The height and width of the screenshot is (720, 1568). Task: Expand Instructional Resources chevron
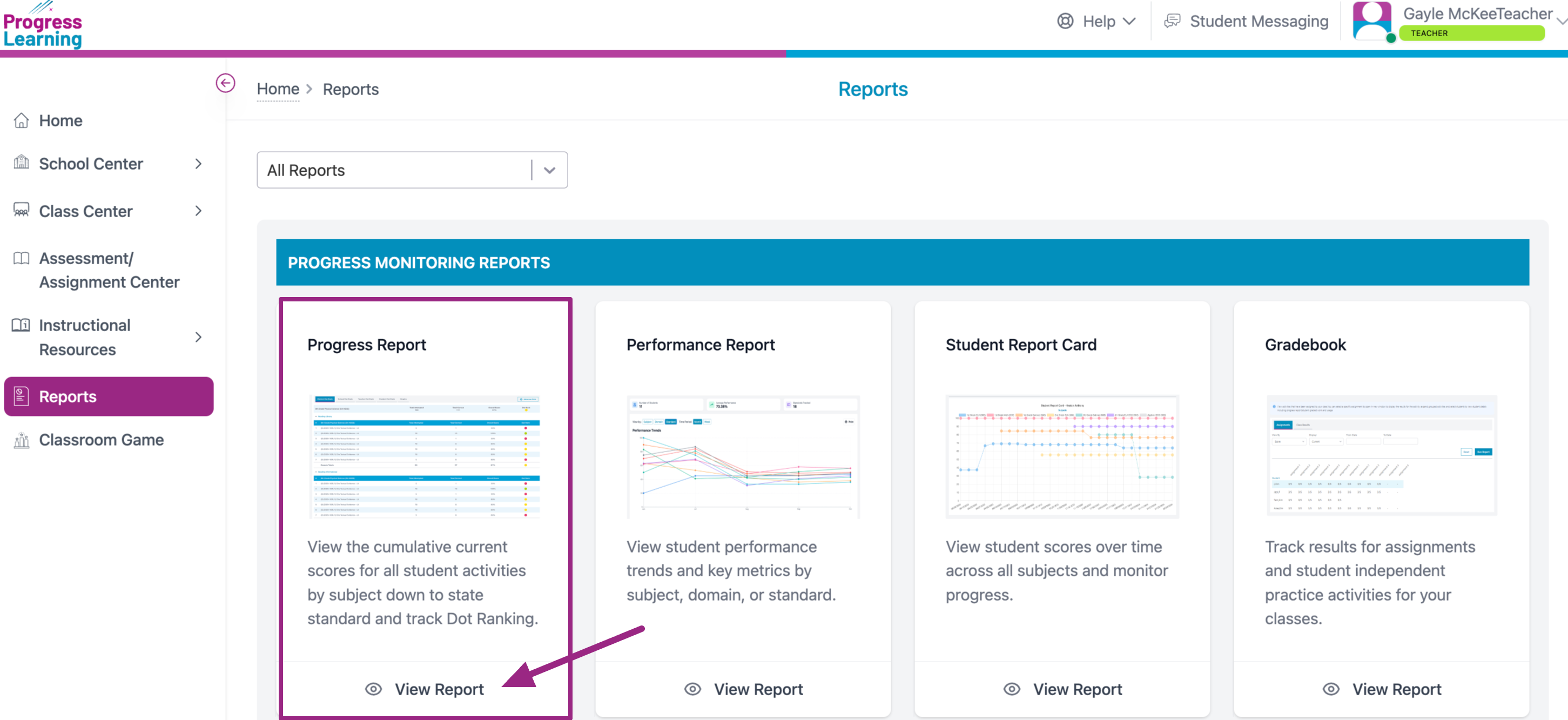(198, 337)
